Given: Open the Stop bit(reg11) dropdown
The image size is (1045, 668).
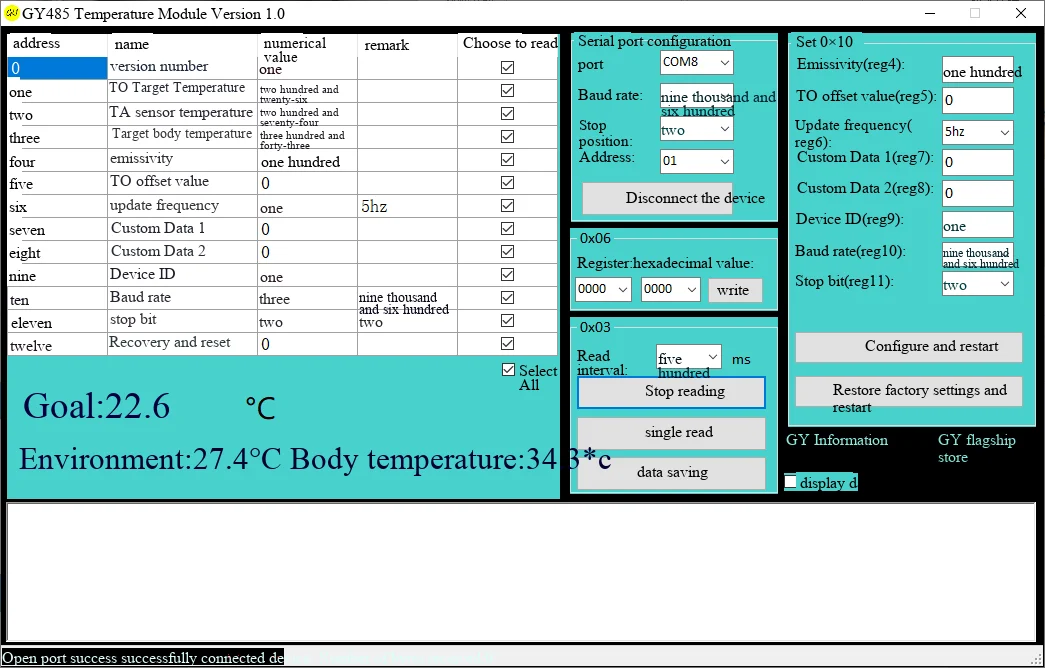Looking at the screenshot, I should pyautogui.click(x=978, y=285).
